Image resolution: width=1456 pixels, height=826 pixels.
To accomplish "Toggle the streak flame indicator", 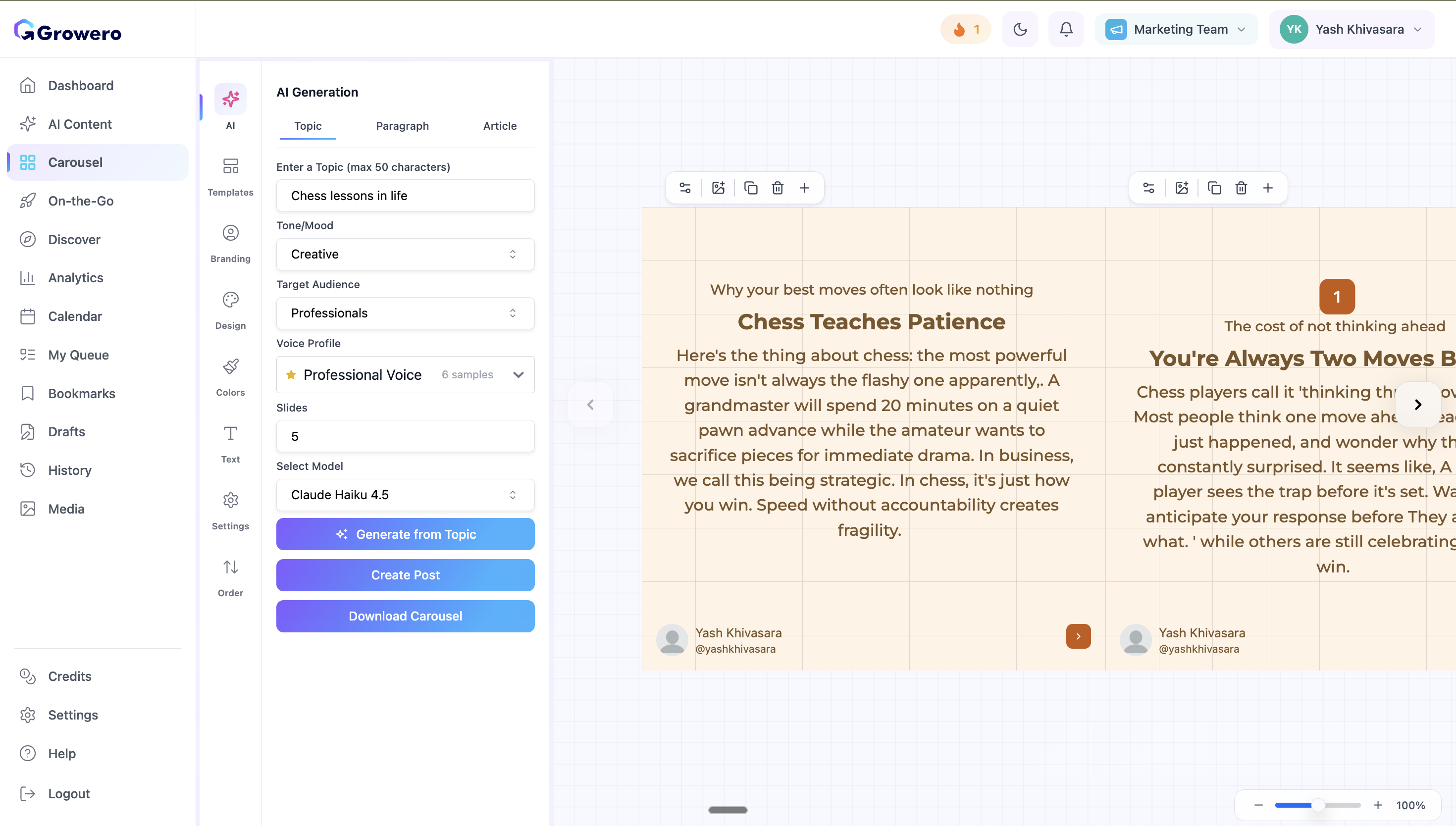I will [965, 29].
